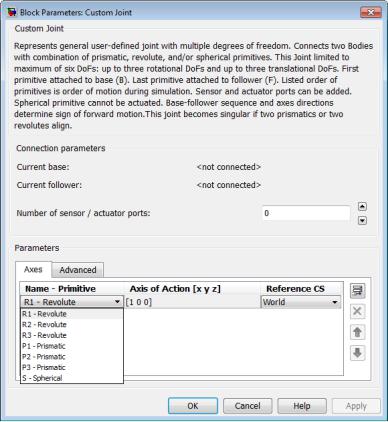Click the delete primitive X icon
Viewport: 388px width, 422px height.
tap(357, 312)
